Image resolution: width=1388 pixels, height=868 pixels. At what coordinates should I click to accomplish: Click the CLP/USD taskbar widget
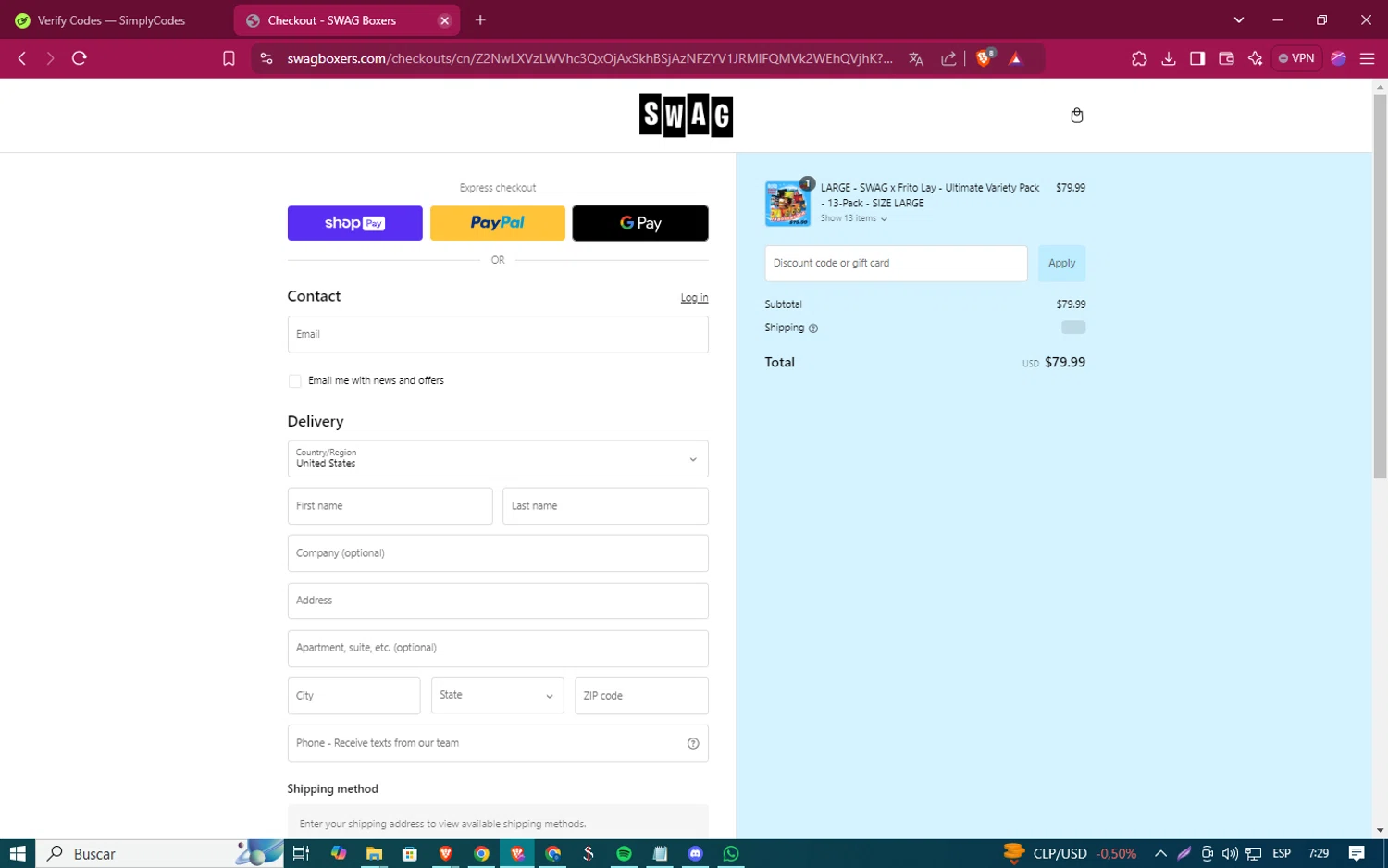tap(1070, 853)
